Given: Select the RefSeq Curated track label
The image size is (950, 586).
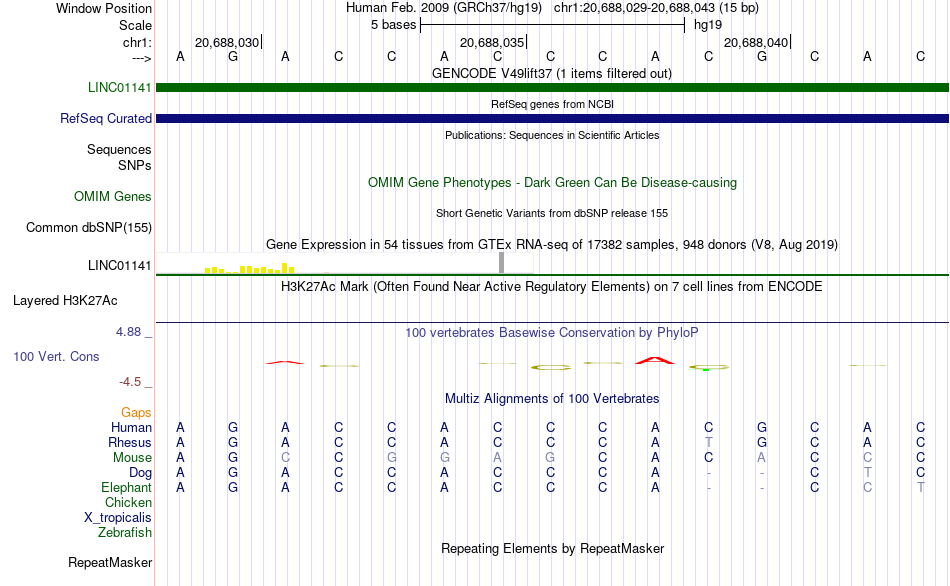Looking at the screenshot, I should click(105, 118).
